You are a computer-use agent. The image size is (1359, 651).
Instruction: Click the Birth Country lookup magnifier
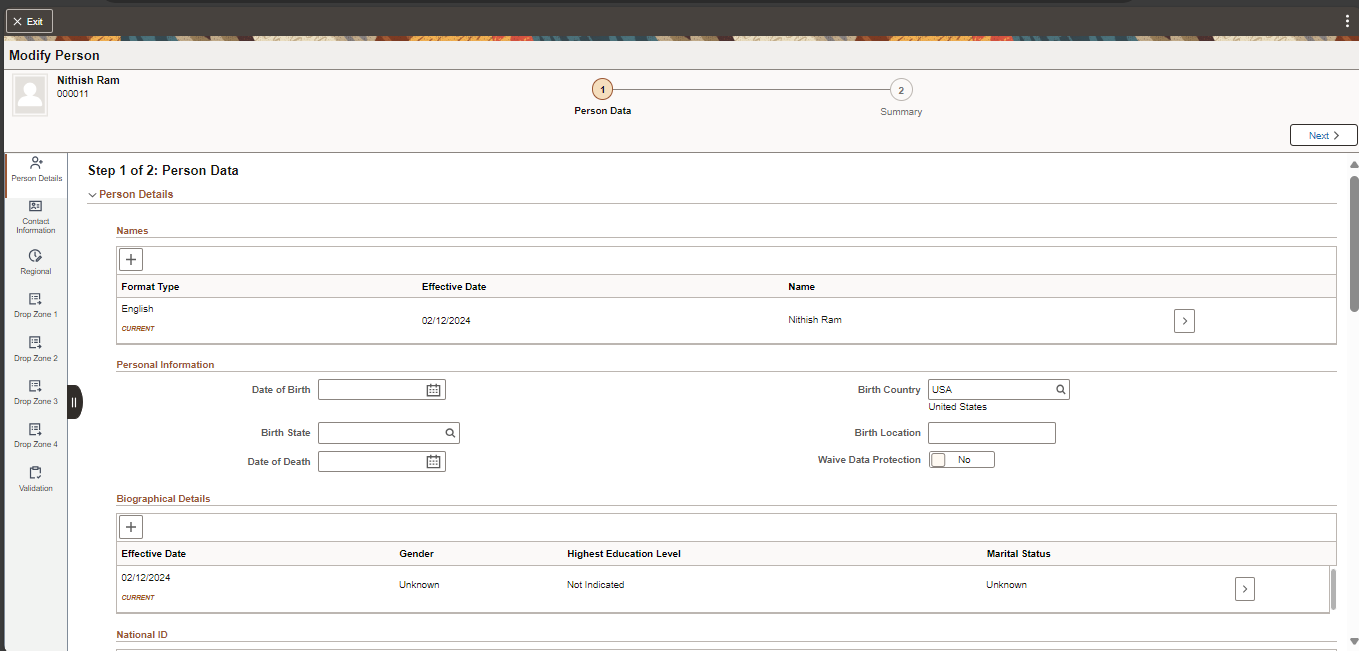(1060, 390)
